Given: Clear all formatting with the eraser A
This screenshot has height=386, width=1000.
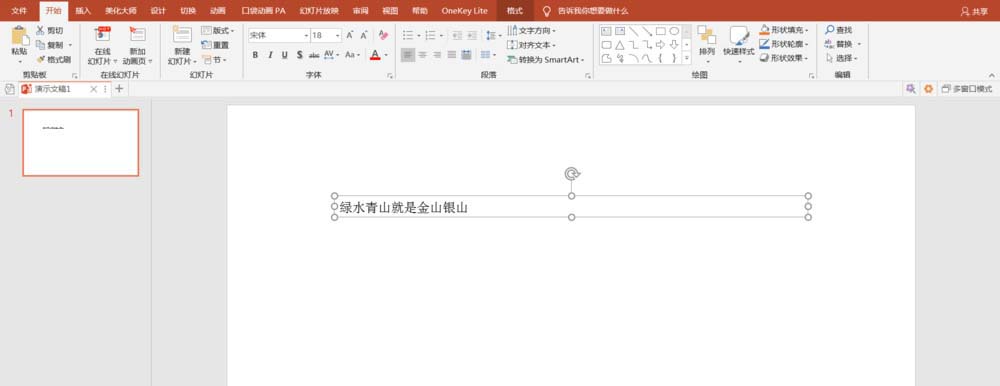Looking at the screenshot, I should [383, 35].
